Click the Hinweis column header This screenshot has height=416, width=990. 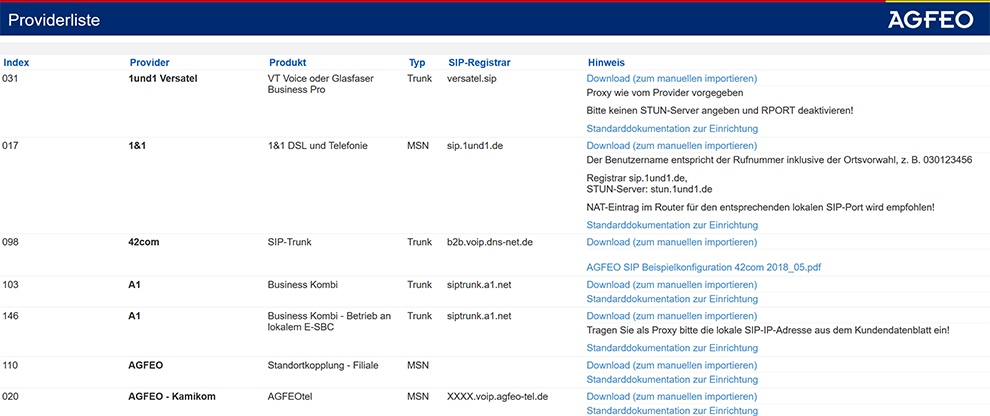(606, 63)
